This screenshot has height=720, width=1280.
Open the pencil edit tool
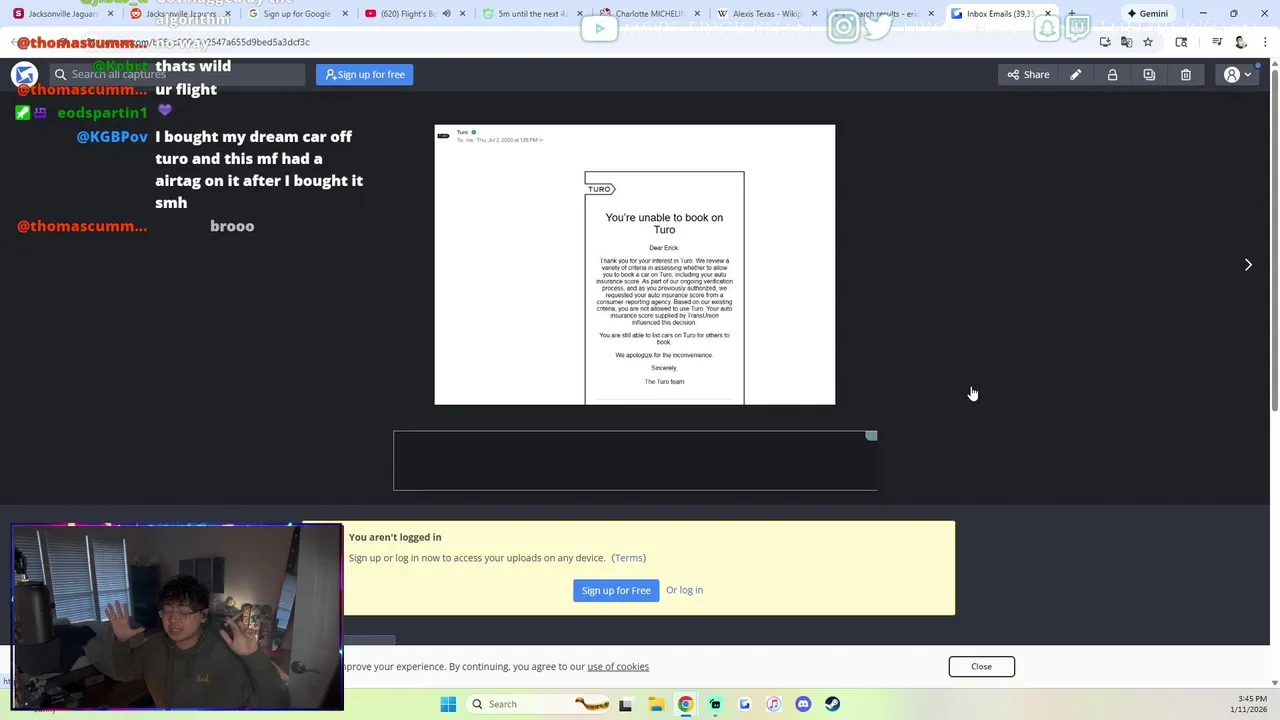(x=1076, y=74)
